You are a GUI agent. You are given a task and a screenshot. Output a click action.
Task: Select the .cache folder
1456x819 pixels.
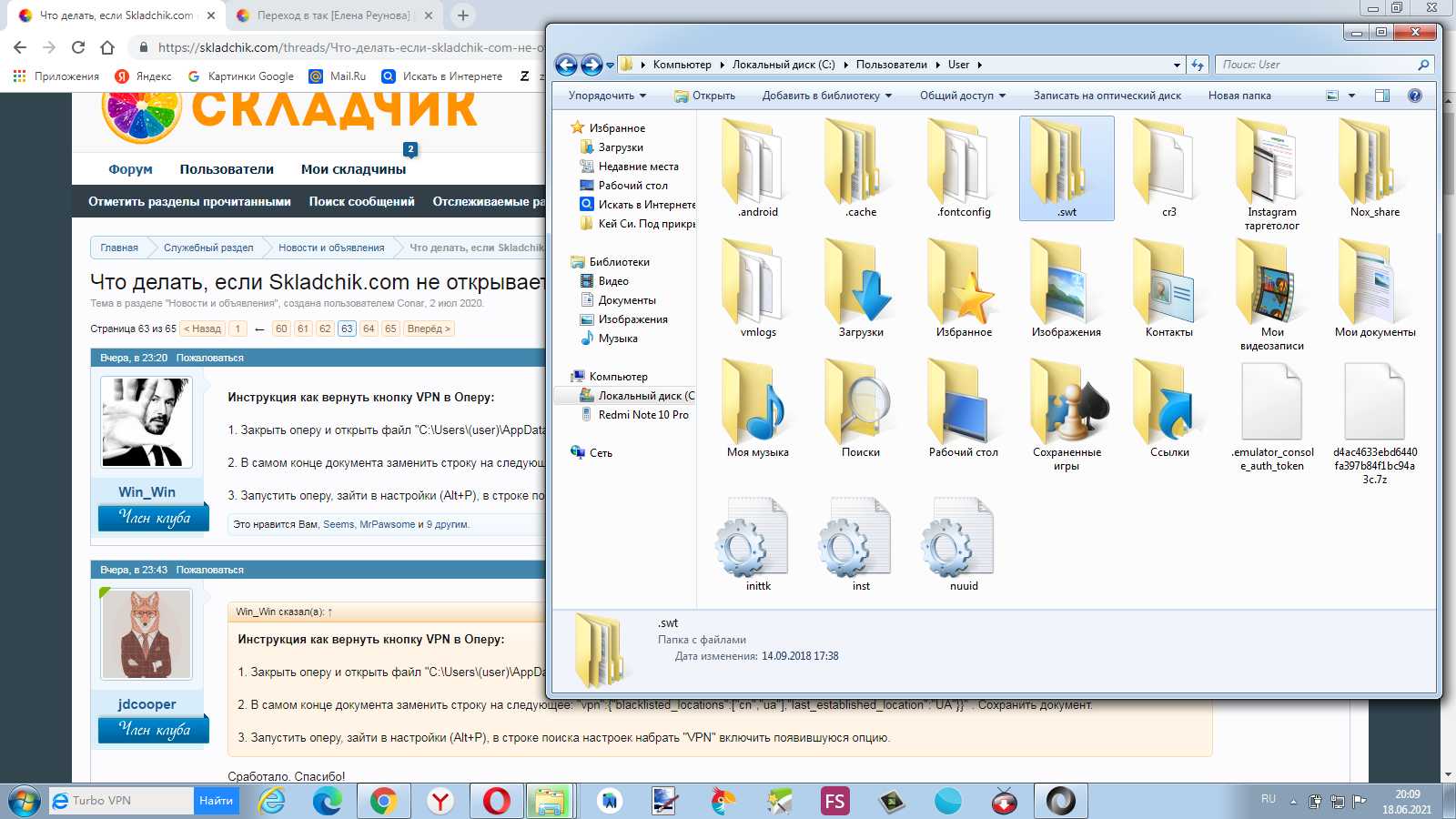tap(861, 168)
